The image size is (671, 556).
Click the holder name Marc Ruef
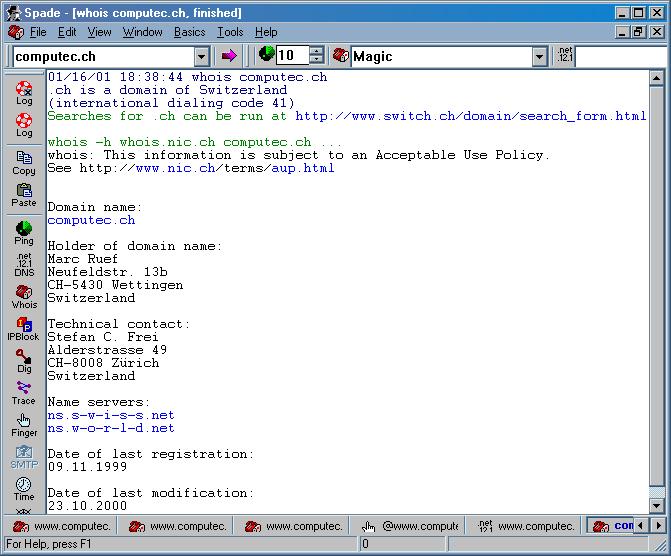[83, 259]
